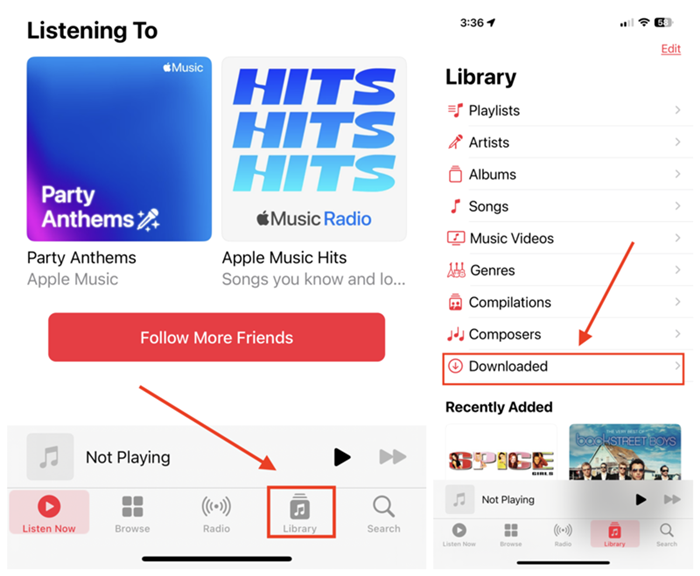700x576 pixels.
Task: Open Apple Music Hits radio artwork
Action: tap(314, 149)
